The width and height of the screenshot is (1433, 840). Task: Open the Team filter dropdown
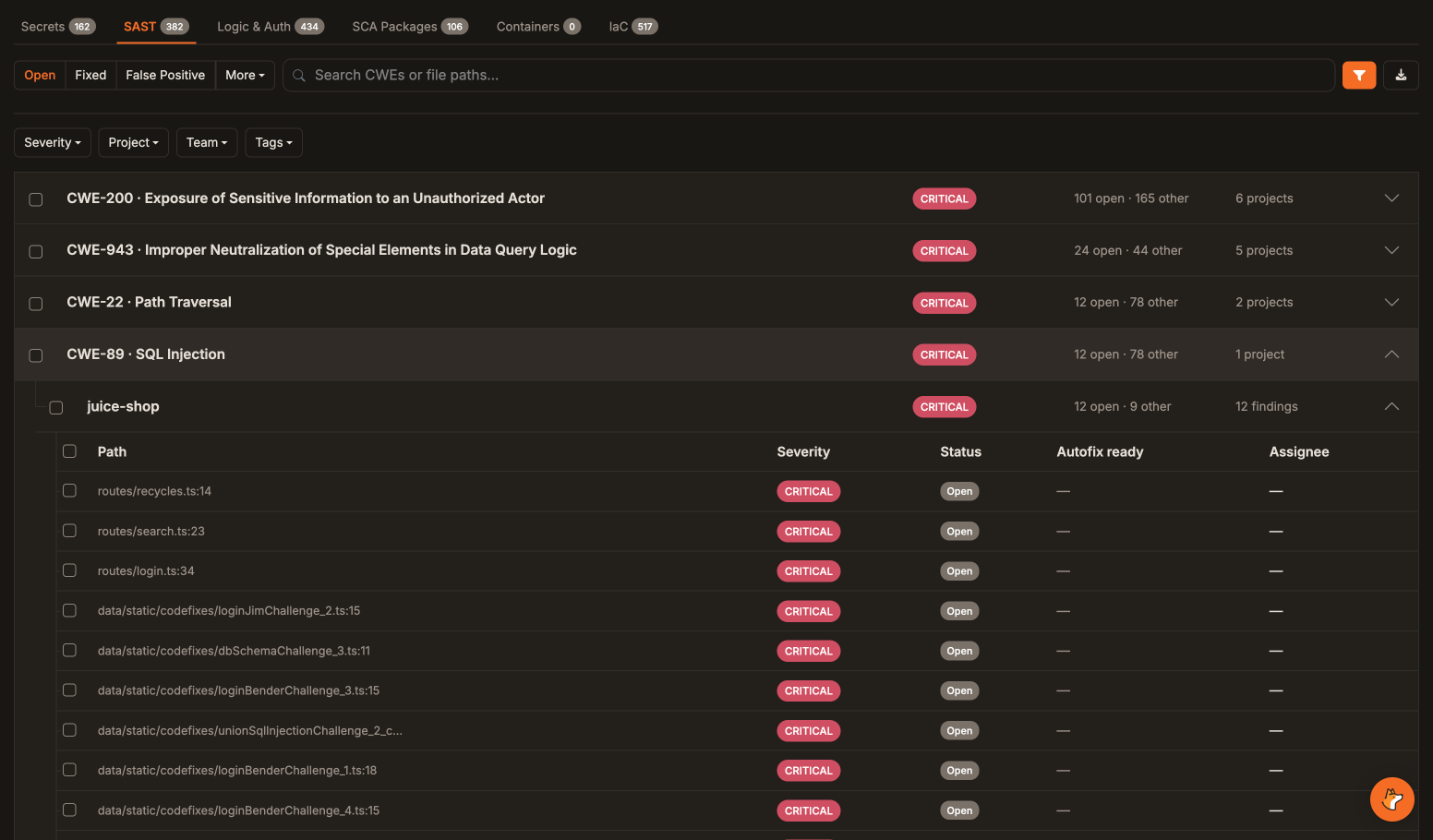point(207,143)
